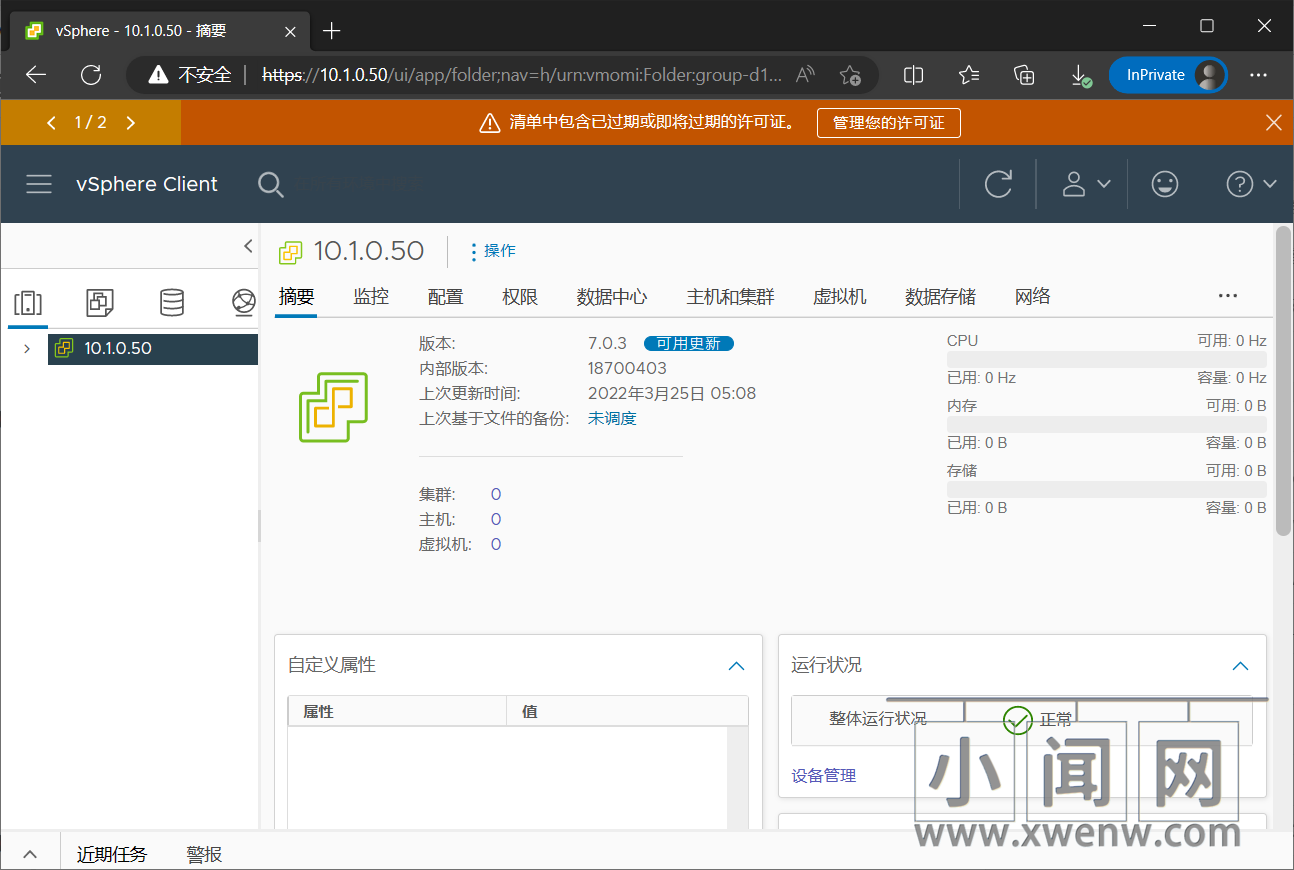Switch to the 监控 tab
Screen dimensions: 1294x870
(371, 297)
